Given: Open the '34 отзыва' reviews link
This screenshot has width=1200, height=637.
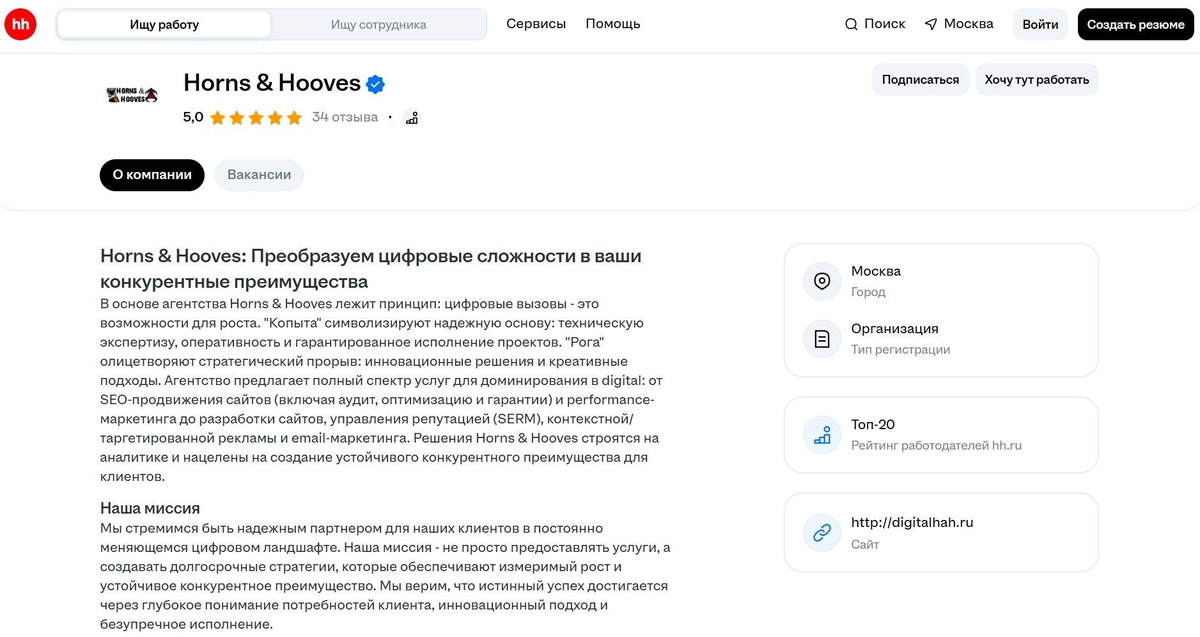Looking at the screenshot, I should click(x=345, y=117).
